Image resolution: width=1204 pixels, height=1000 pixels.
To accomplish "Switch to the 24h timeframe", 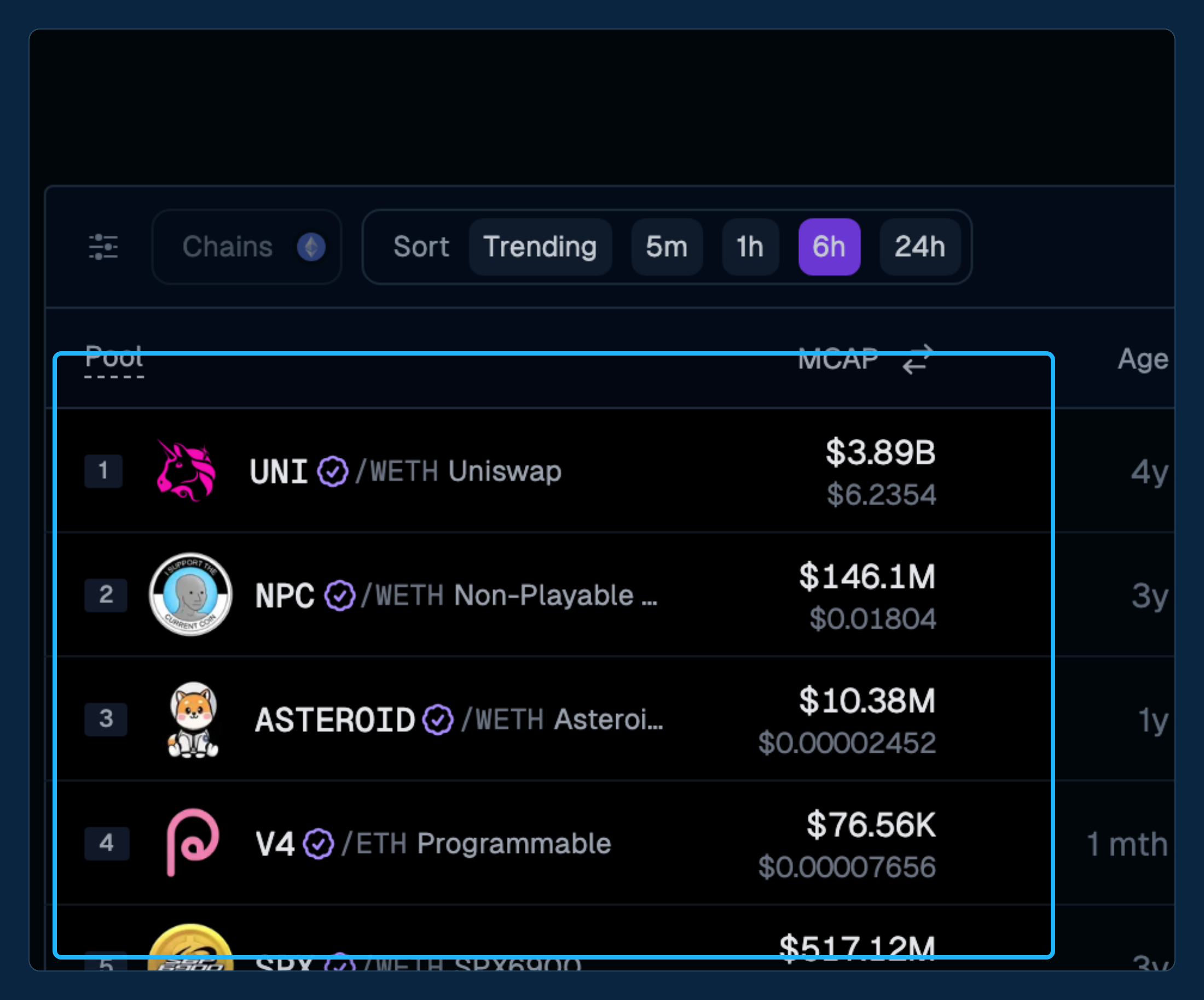I will coord(919,247).
